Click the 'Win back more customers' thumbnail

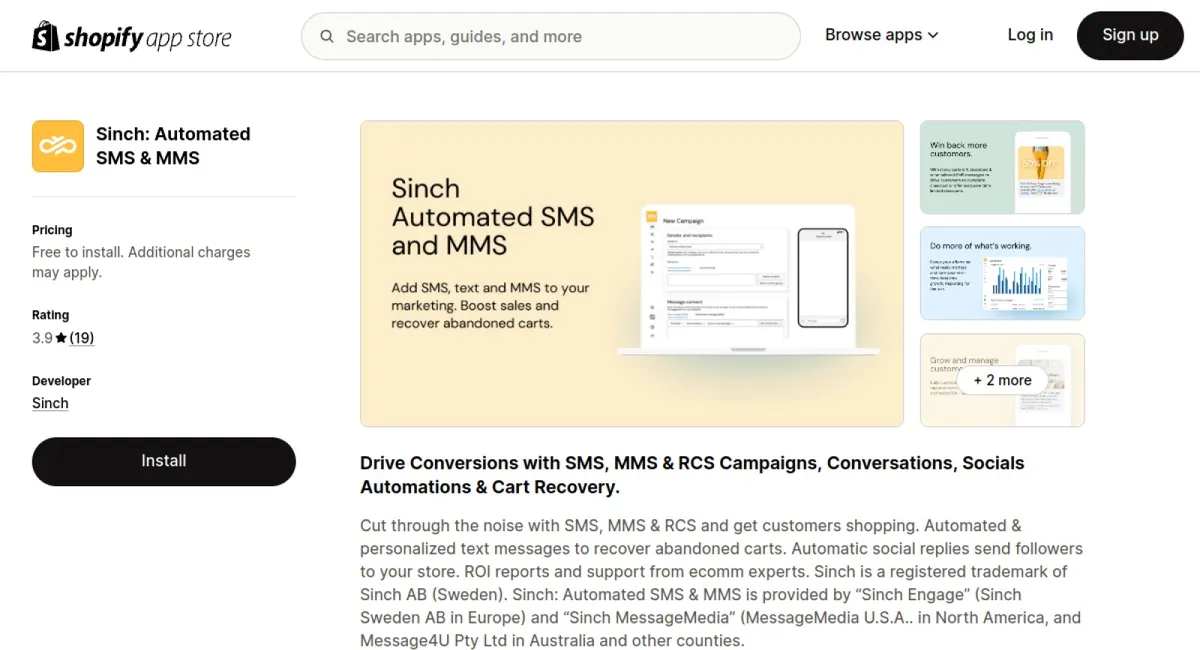pyautogui.click(x=1001, y=167)
